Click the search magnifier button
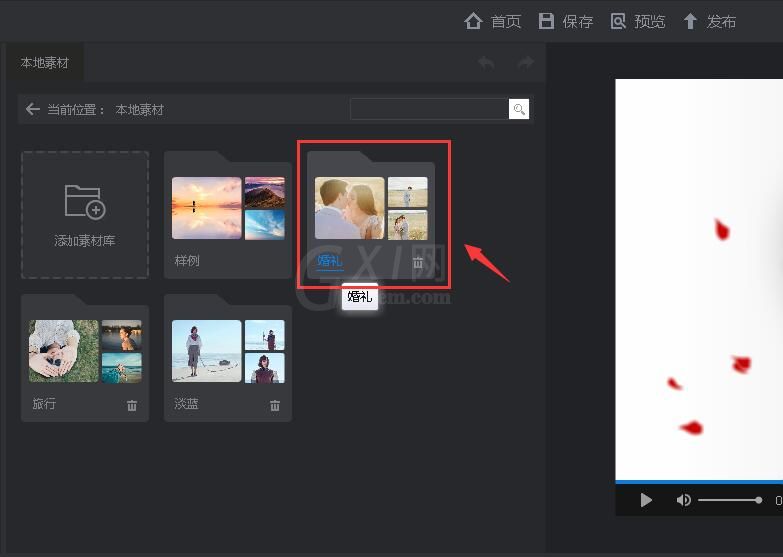The height and width of the screenshot is (557, 783). tap(519, 109)
